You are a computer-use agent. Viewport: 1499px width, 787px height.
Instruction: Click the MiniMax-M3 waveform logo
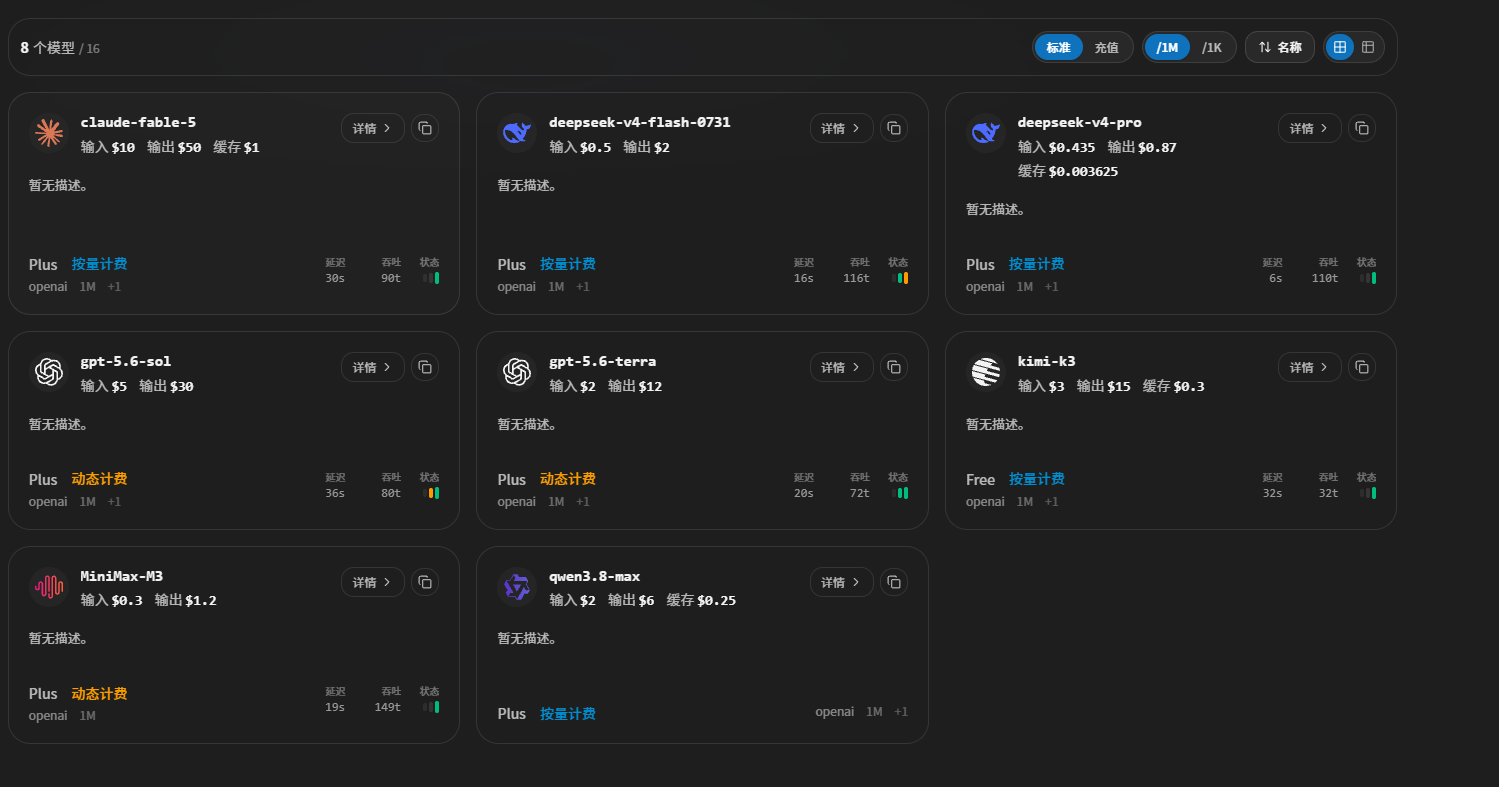click(48, 587)
